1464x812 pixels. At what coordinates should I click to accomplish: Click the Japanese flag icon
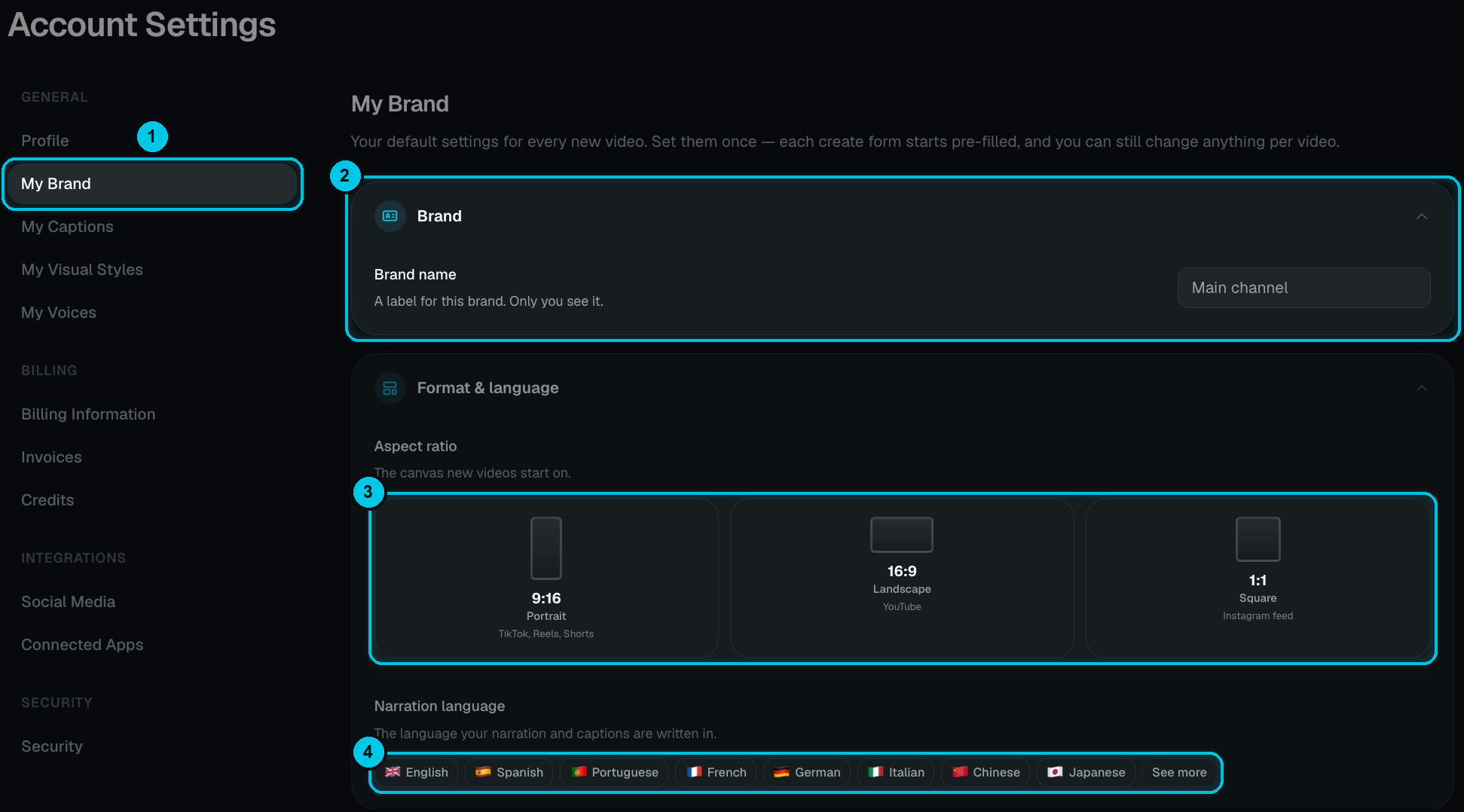point(1056,772)
